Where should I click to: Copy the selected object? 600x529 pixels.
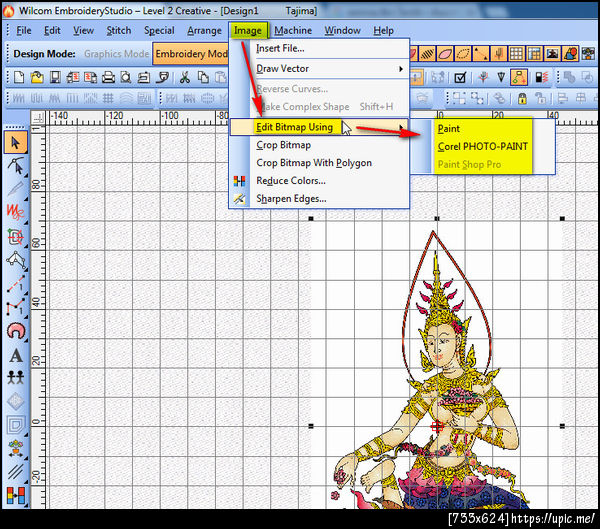tap(203, 77)
